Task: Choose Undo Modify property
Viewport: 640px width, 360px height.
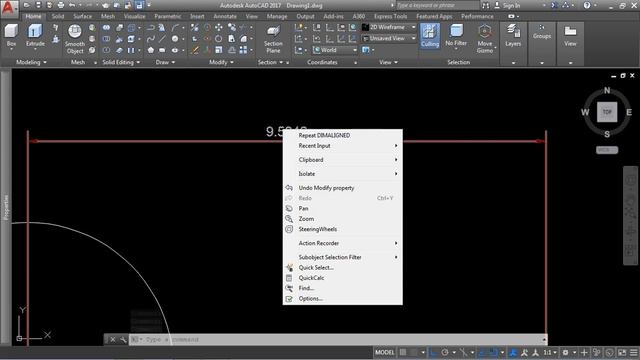Action: pos(342,188)
